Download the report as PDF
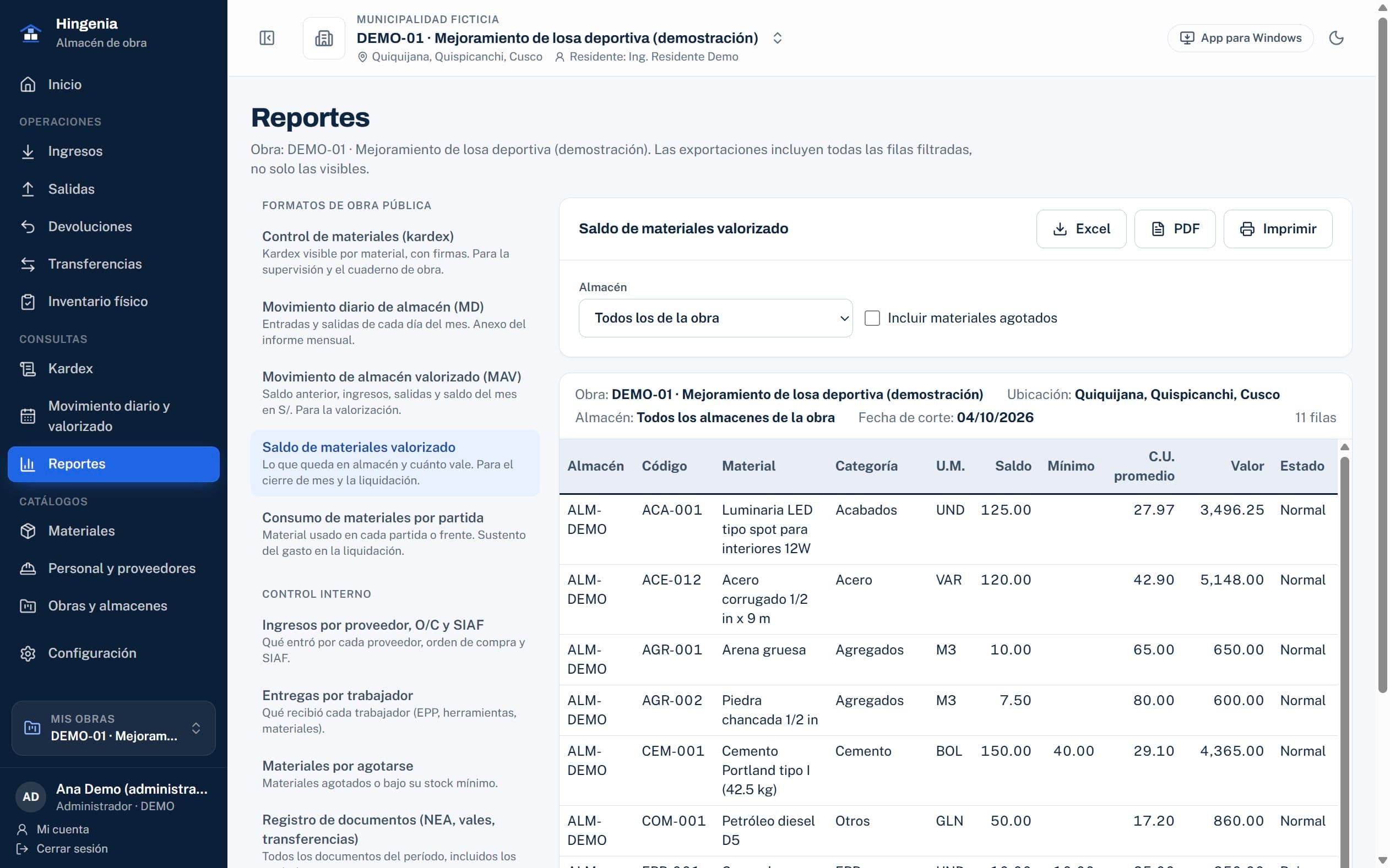Screen dimensions: 1390x868 [x=1175, y=229]
